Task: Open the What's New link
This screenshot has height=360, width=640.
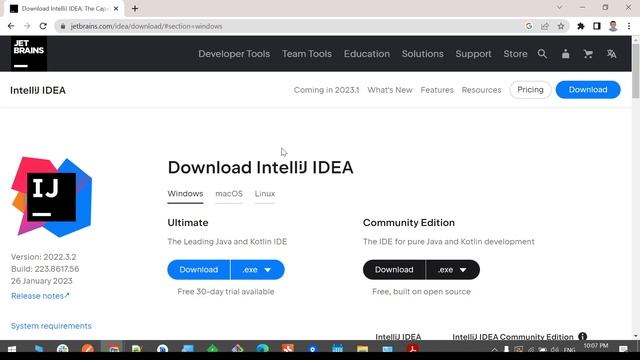Action: click(390, 90)
